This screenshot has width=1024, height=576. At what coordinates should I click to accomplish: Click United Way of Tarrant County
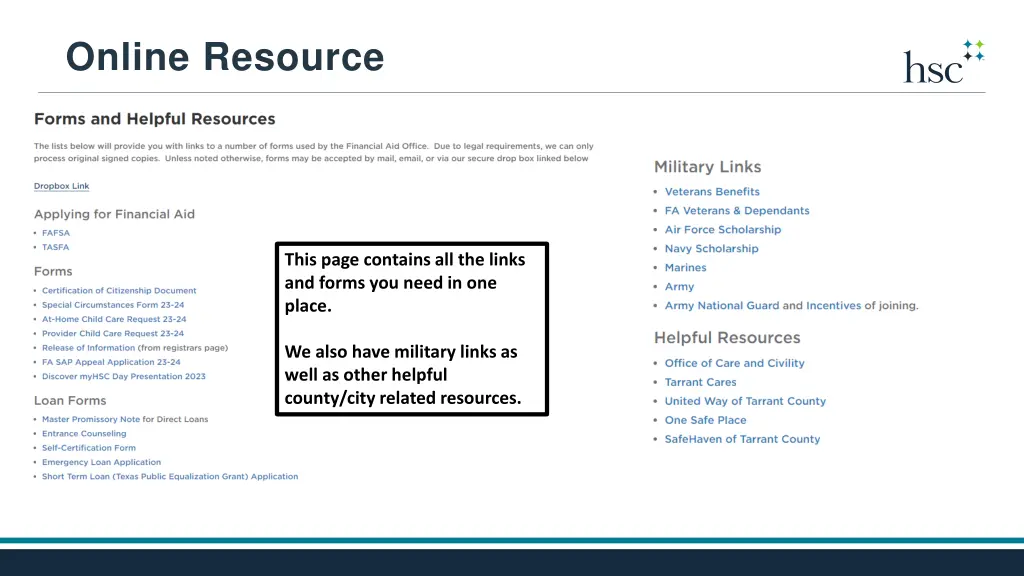(745, 400)
